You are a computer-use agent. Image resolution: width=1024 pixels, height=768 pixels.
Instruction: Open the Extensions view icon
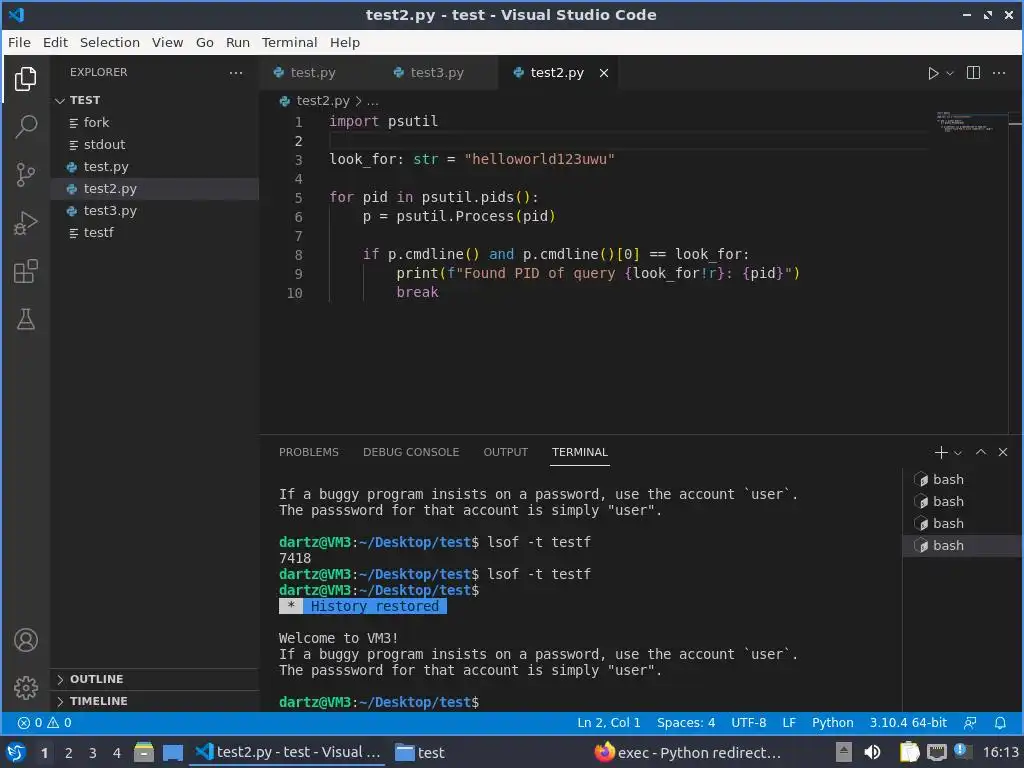[x=25, y=272]
